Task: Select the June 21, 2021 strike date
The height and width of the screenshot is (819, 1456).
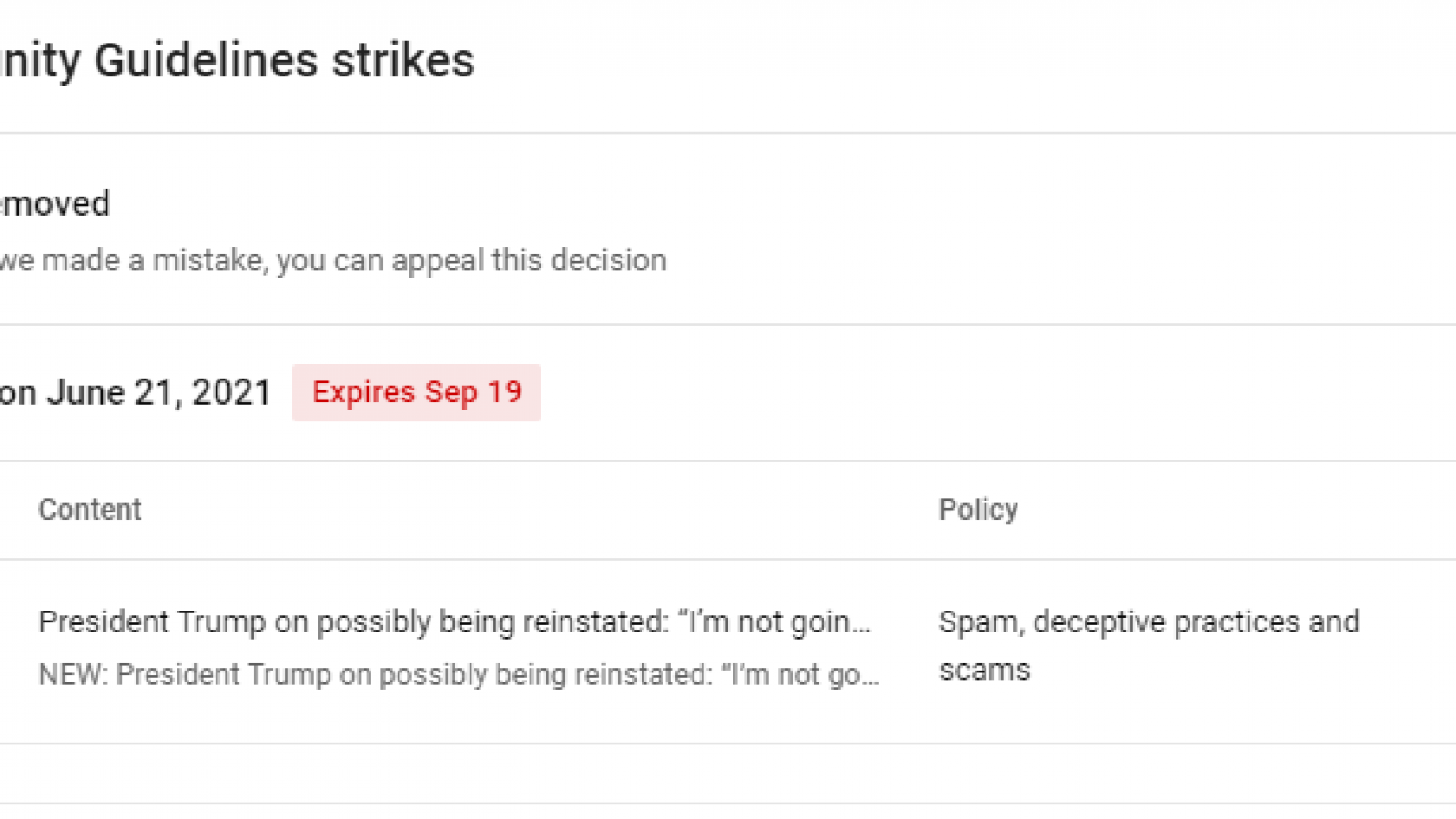Action: click(136, 392)
